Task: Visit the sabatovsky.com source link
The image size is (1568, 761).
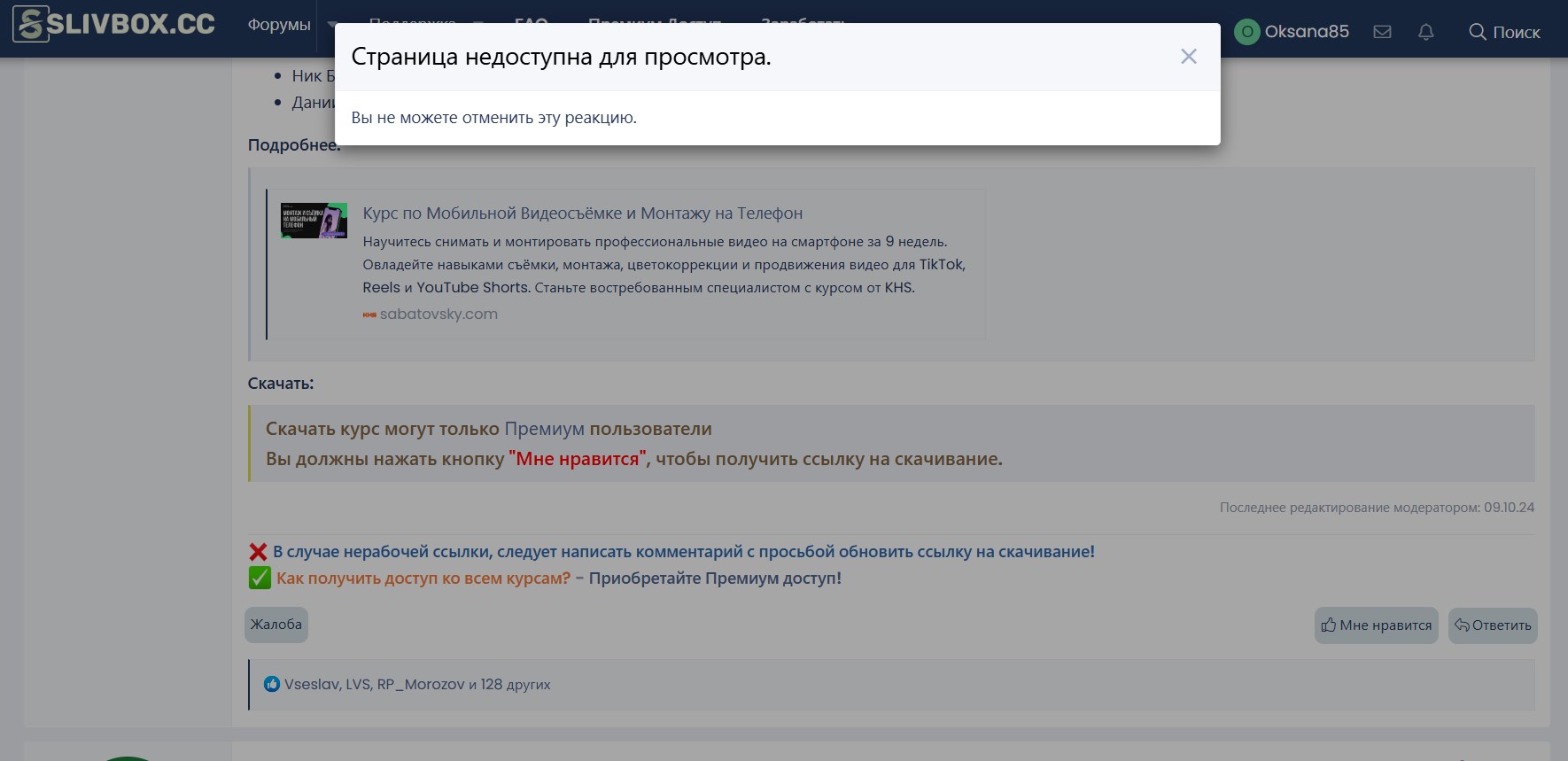Action: click(438, 314)
